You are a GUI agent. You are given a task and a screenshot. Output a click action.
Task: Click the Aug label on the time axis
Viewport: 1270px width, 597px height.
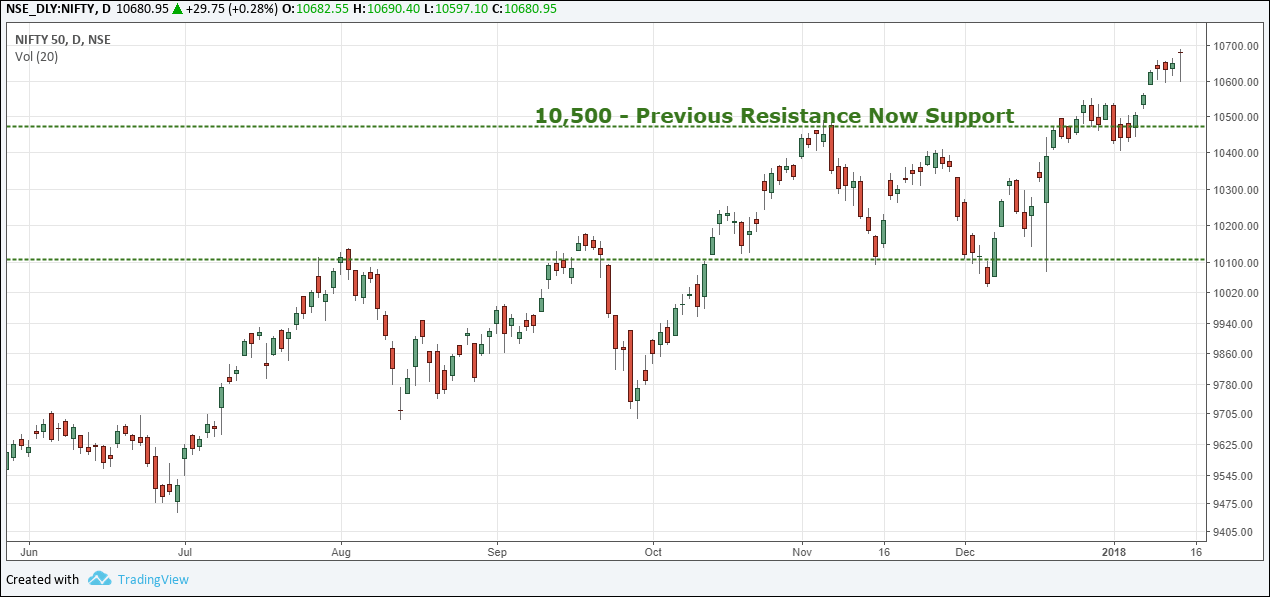point(341,551)
